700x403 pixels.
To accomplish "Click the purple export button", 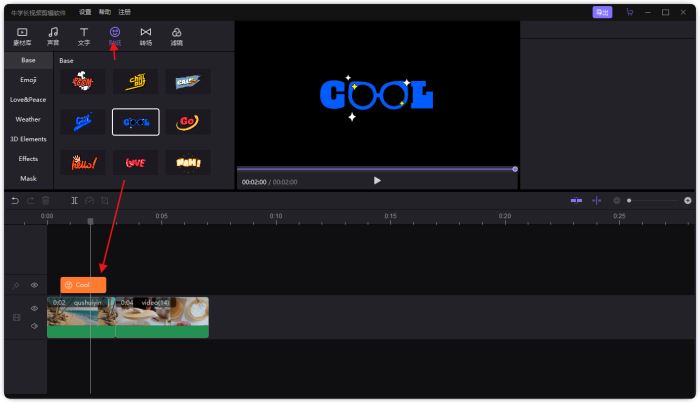I will 602,12.
